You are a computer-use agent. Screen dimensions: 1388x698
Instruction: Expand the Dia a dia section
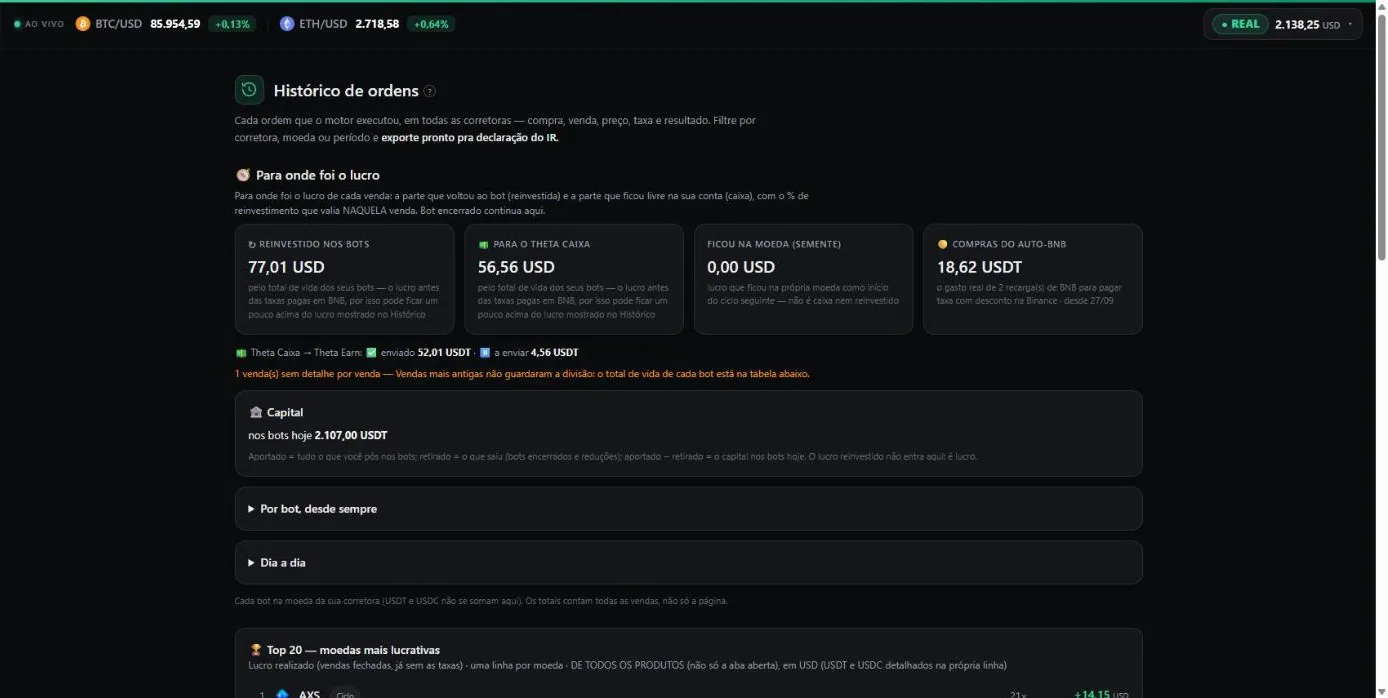(688, 562)
